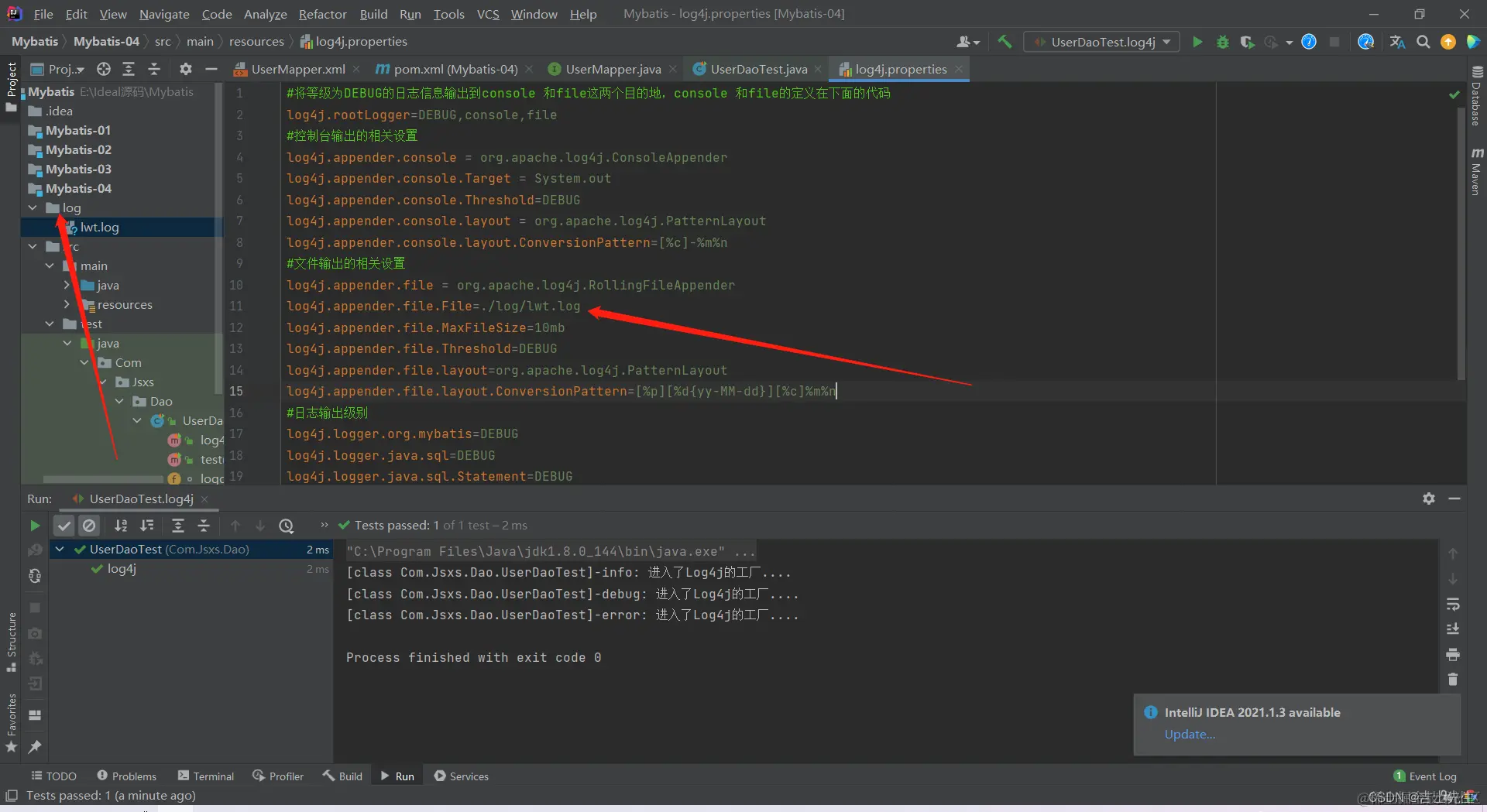Screen dimensions: 1487x812
Task: Hide the Project tool window
Action: 211,69
